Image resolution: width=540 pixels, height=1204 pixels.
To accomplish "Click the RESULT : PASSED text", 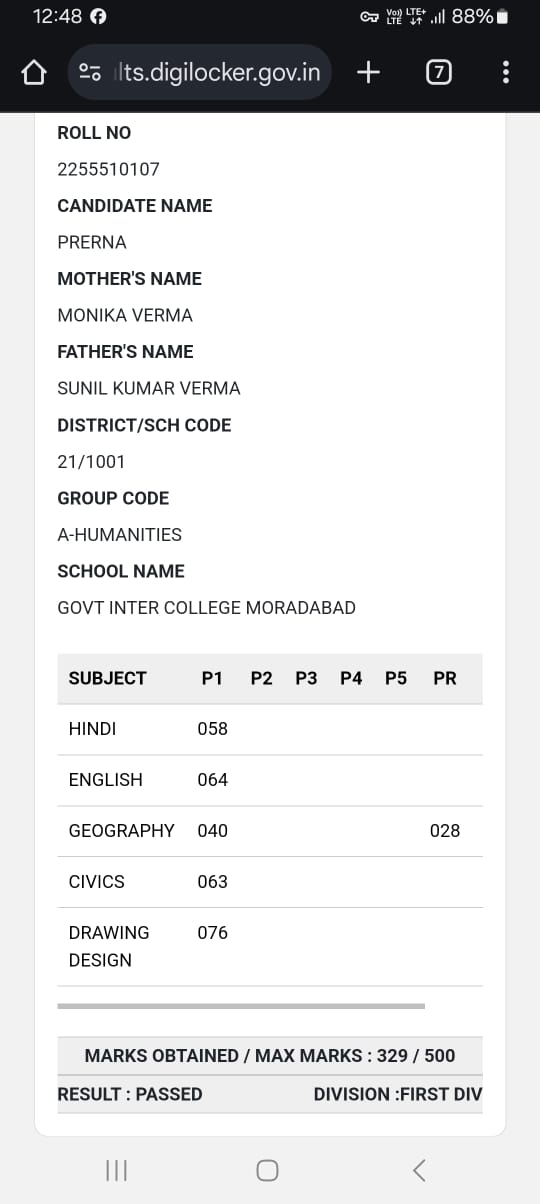I will coord(130,1094).
